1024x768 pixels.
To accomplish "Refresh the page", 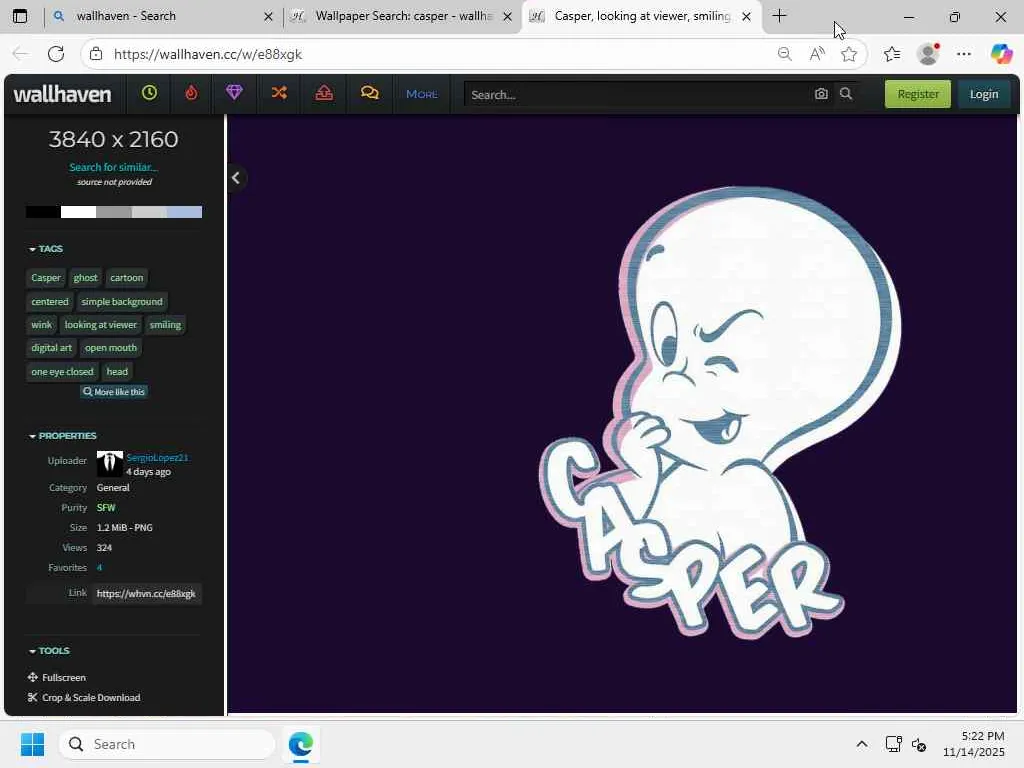I will [56, 54].
